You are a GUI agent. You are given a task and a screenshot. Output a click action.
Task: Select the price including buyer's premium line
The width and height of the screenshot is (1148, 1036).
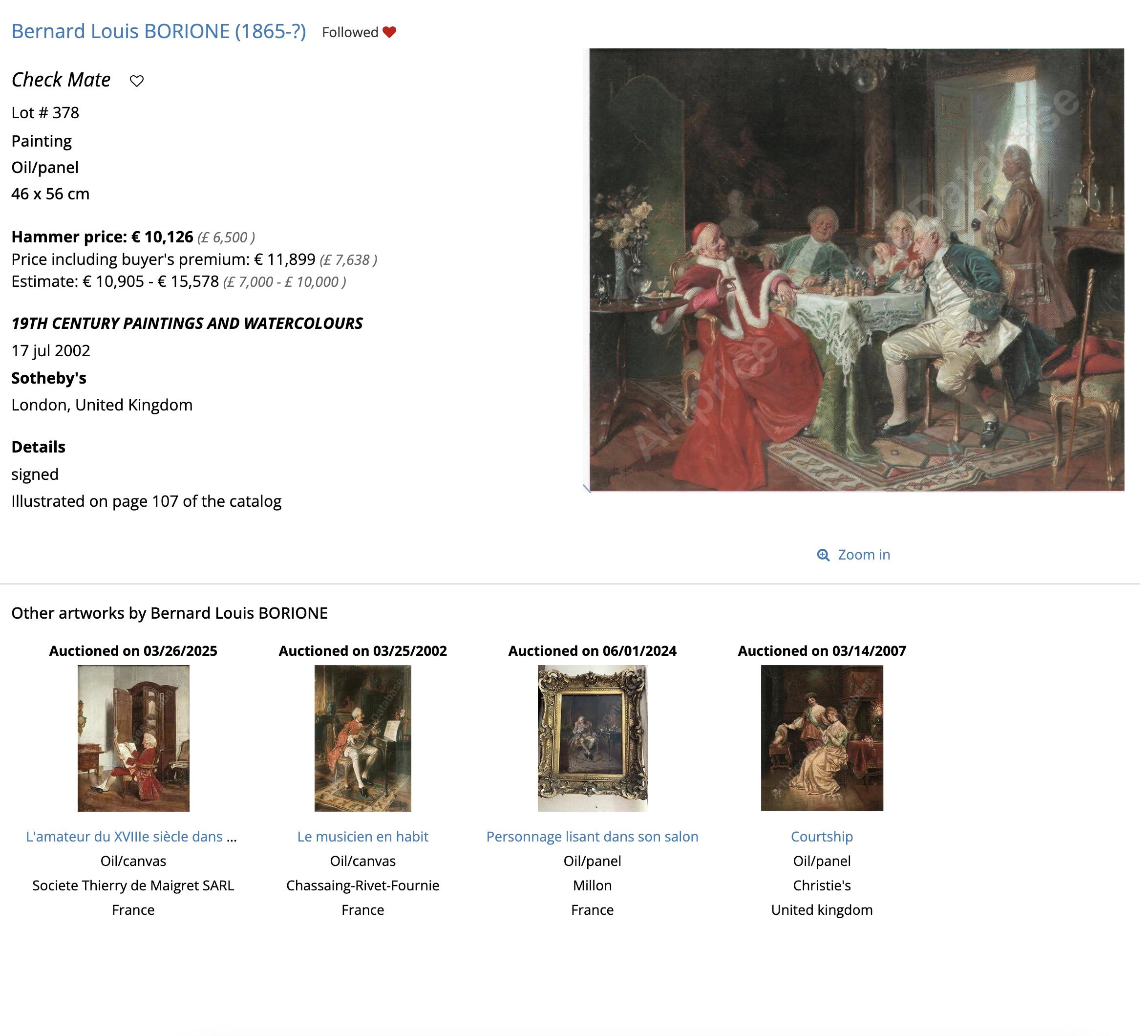pyautogui.click(x=194, y=259)
